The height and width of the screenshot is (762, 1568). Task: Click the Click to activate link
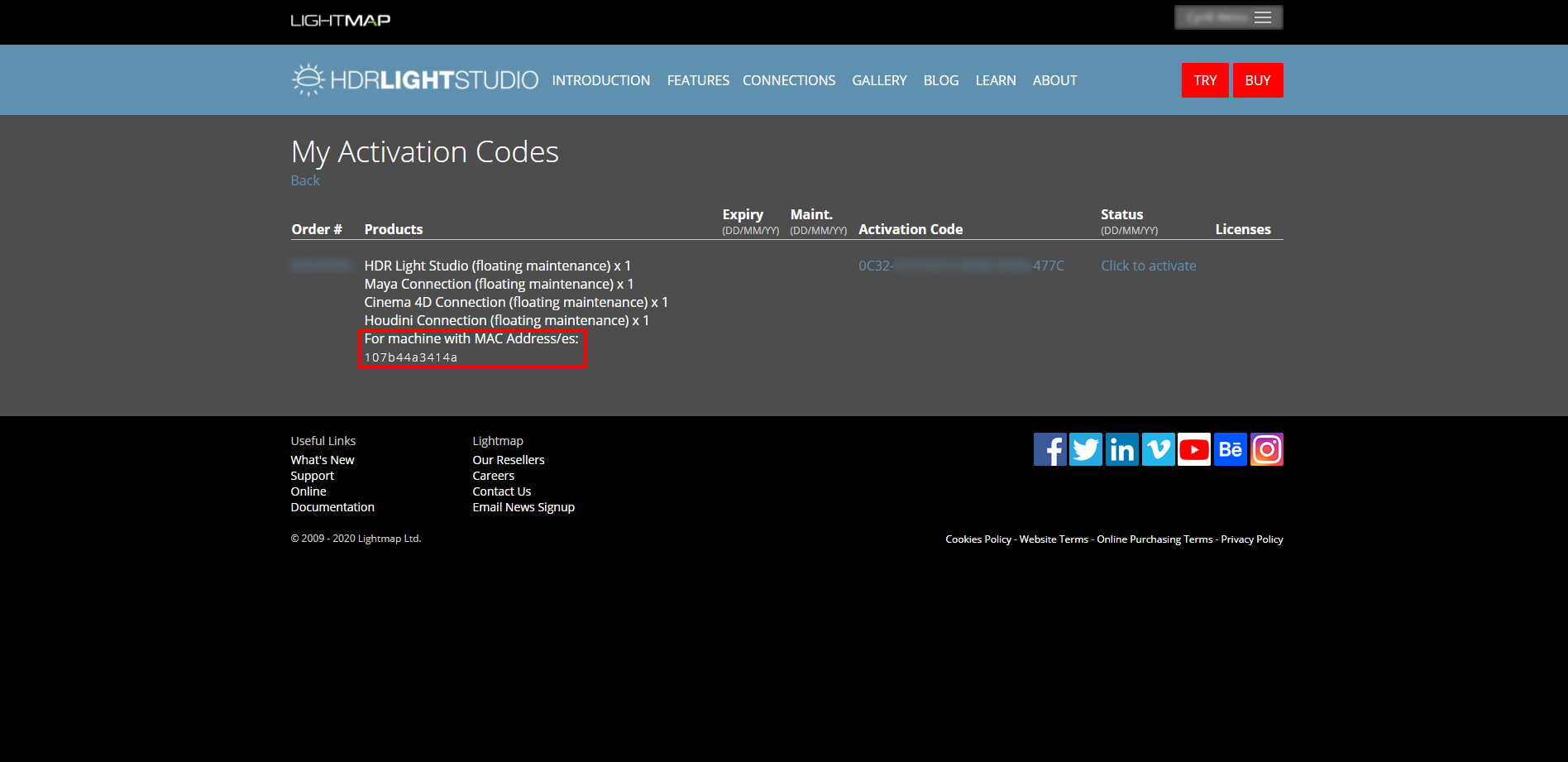click(x=1149, y=266)
